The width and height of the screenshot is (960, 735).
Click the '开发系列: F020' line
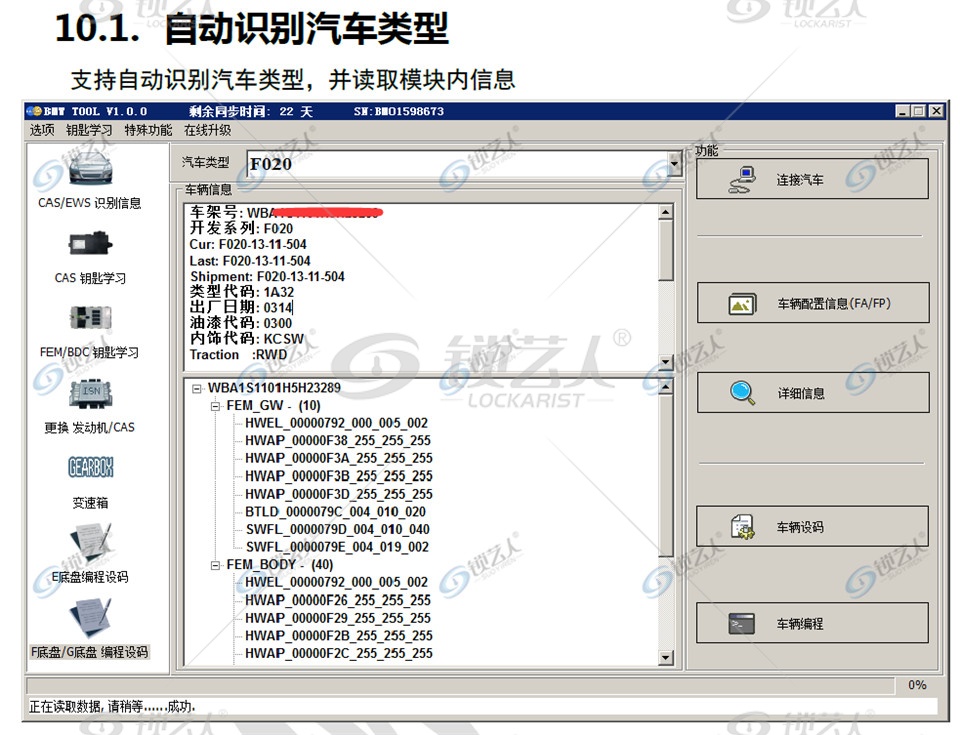point(241,228)
